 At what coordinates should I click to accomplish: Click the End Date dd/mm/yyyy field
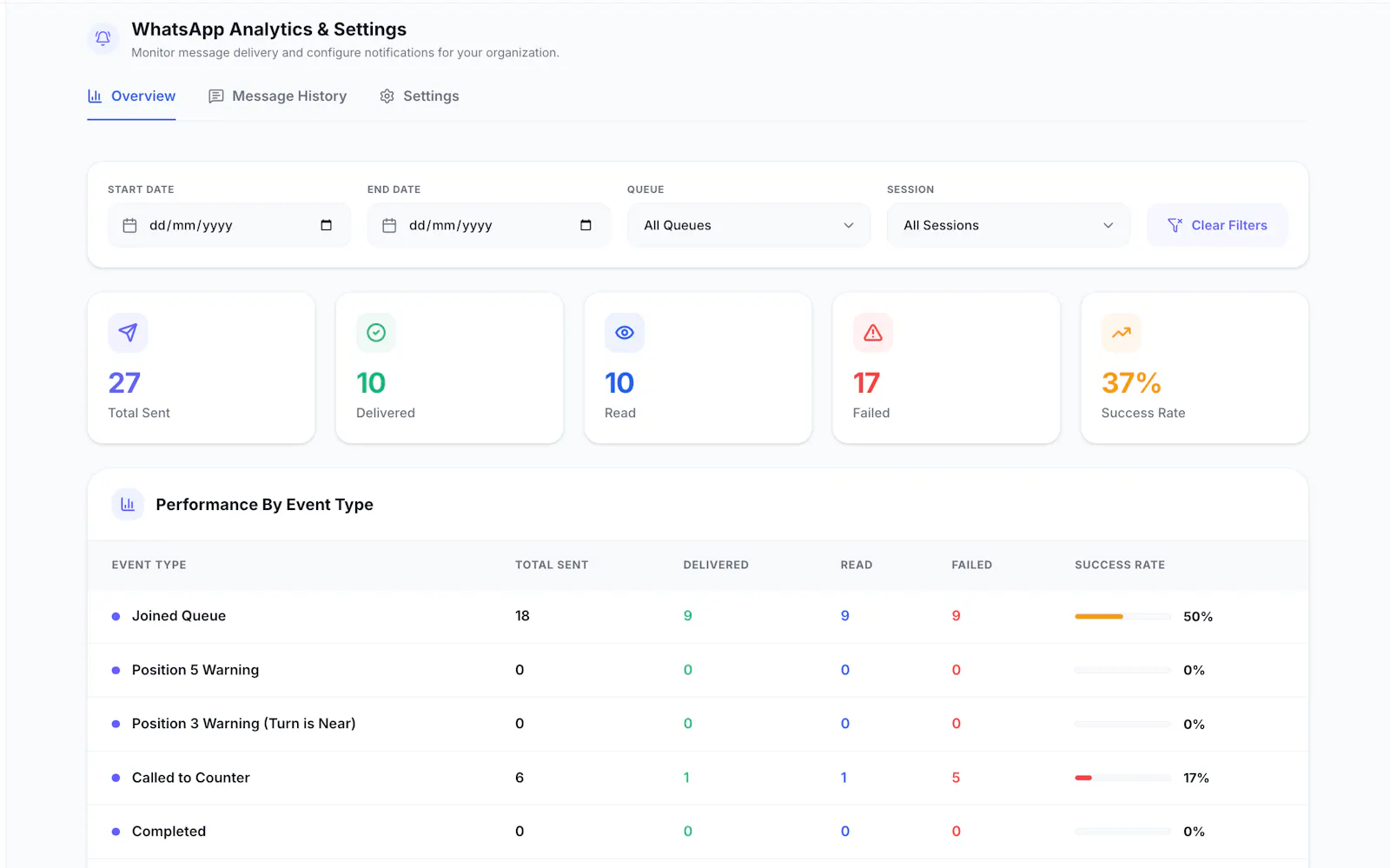489,225
